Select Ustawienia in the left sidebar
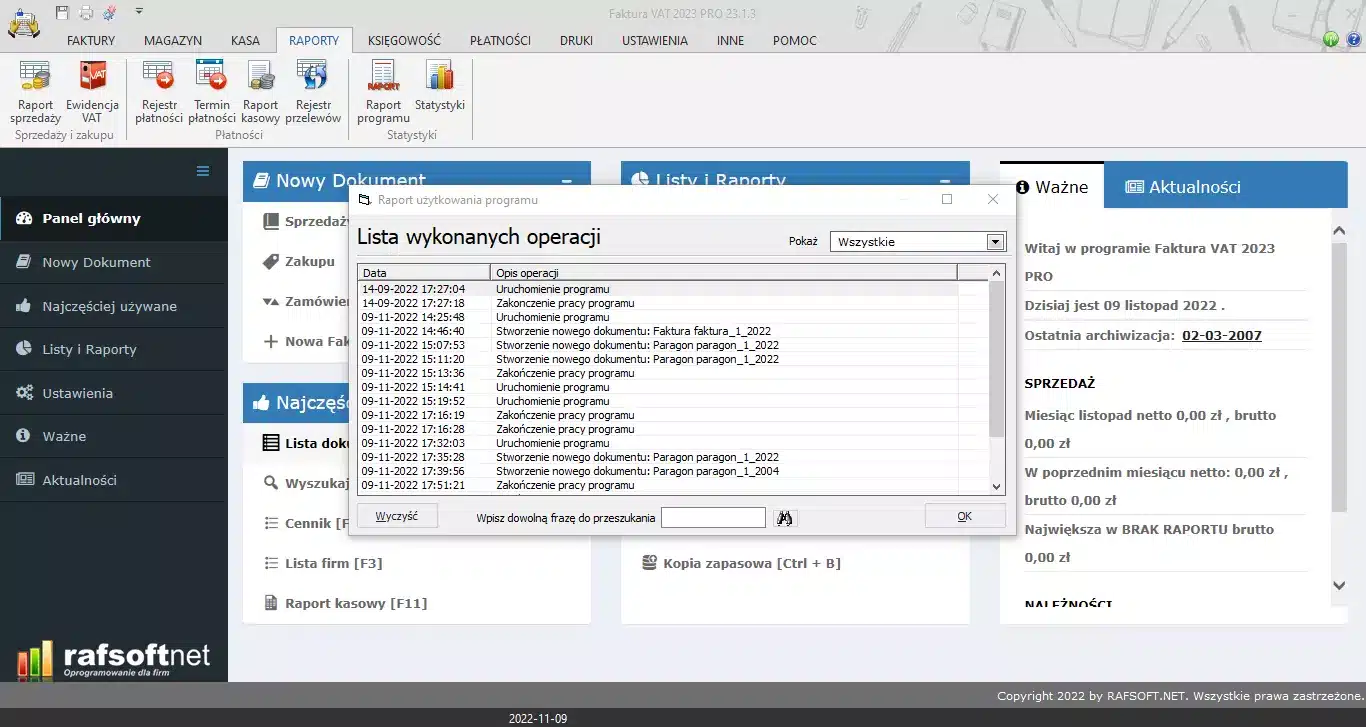This screenshot has height=727, width=1366. (x=77, y=393)
